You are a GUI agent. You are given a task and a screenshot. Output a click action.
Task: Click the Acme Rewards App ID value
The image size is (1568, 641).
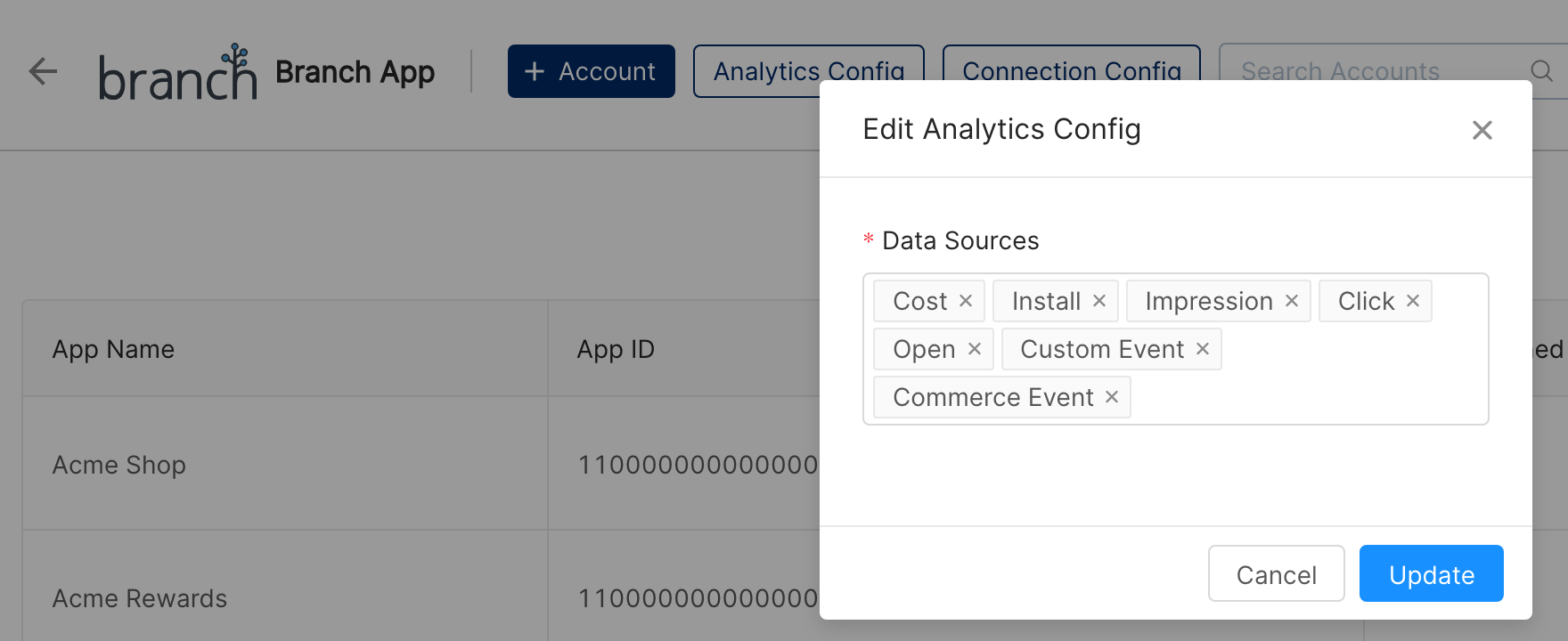pyautogui.click(x=698, y=598)
